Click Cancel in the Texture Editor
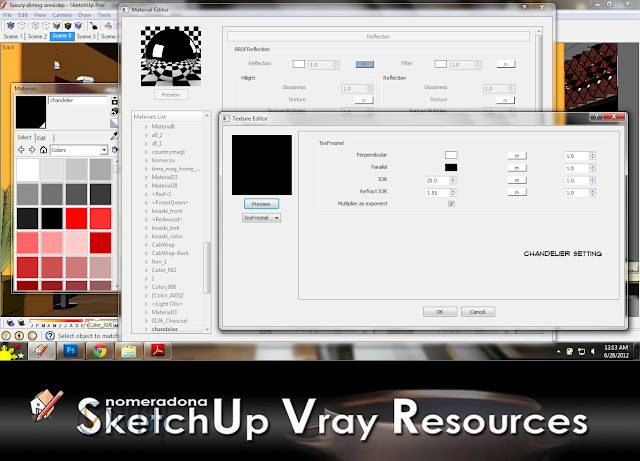Viewport: 640px width, 461px height. 478,312
